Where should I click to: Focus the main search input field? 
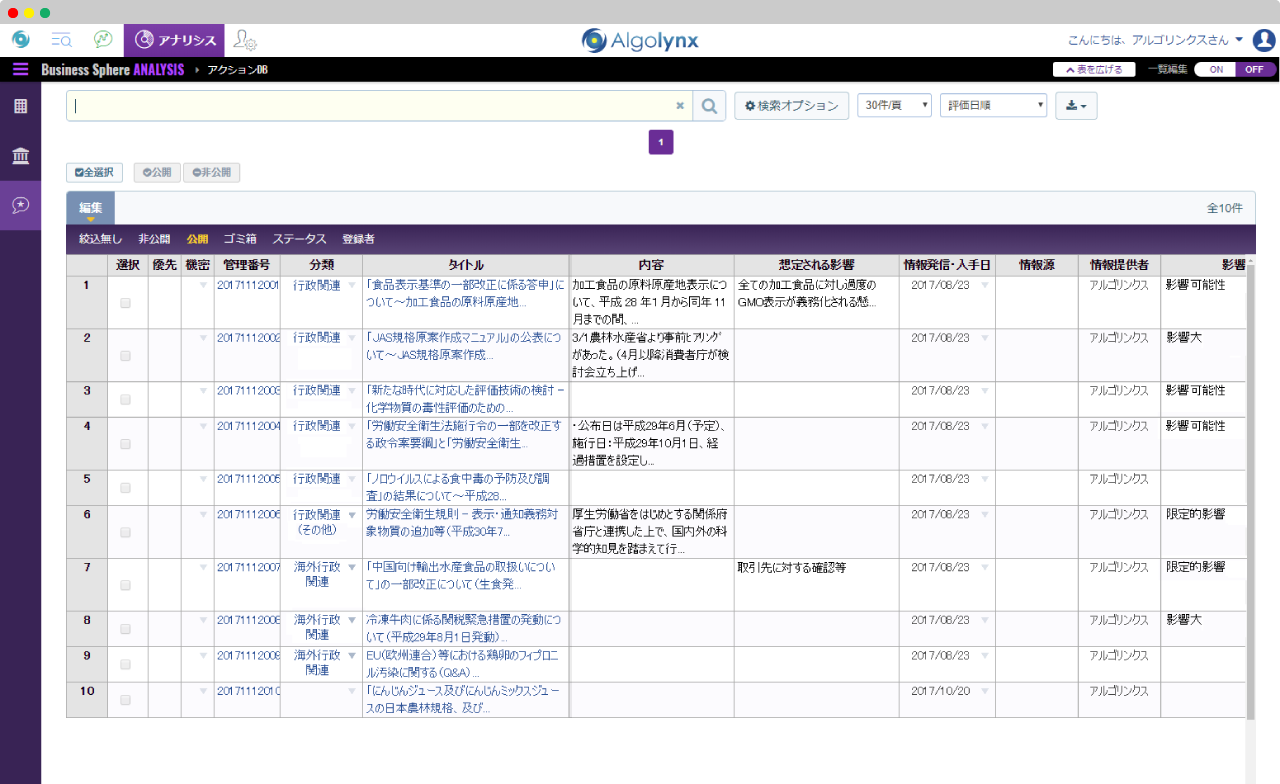tap(370, 106)
